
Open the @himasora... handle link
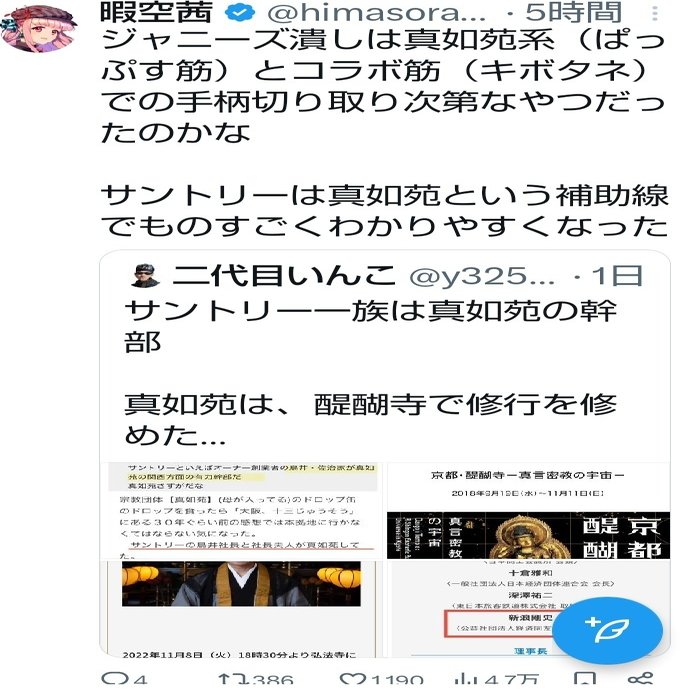[x=376, y=13]
